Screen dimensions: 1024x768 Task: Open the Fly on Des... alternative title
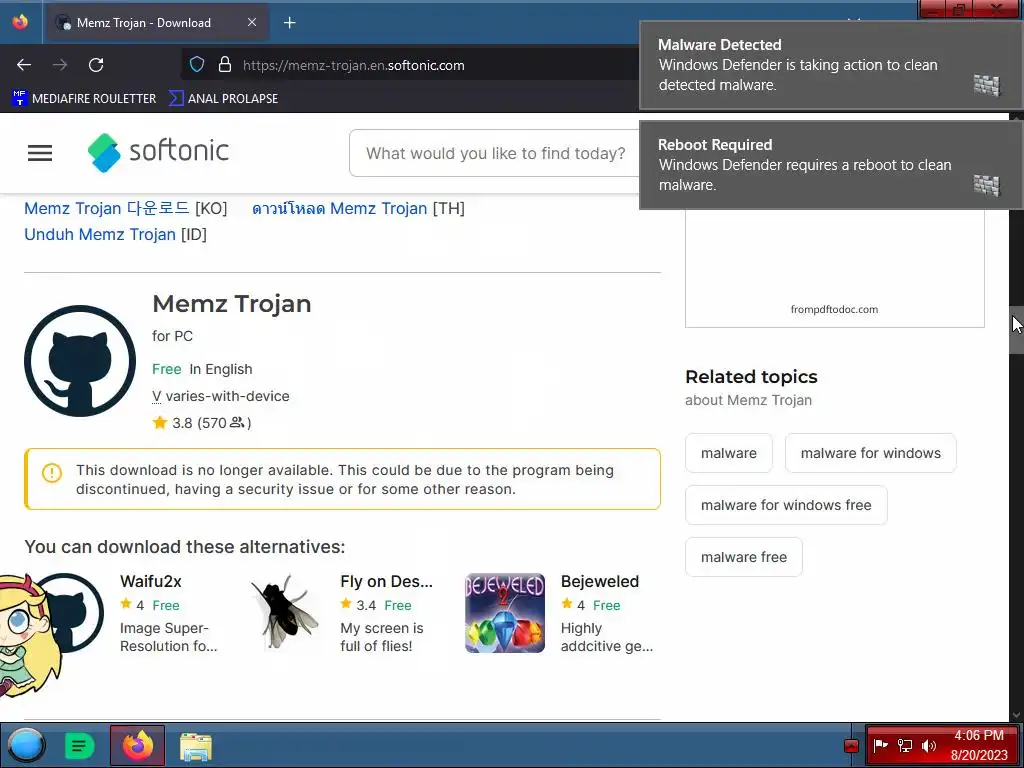click(386, 581)
